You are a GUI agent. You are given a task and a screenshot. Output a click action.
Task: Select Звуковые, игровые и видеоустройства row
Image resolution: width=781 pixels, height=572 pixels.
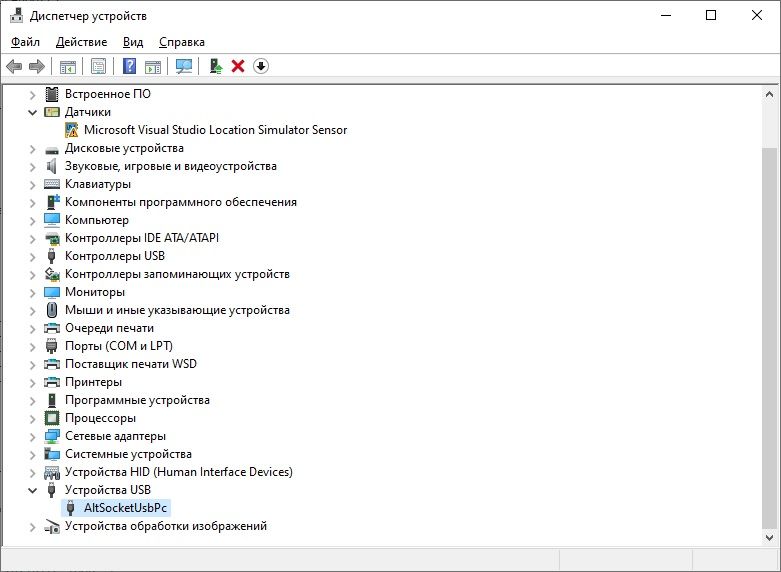pos(171,166)
